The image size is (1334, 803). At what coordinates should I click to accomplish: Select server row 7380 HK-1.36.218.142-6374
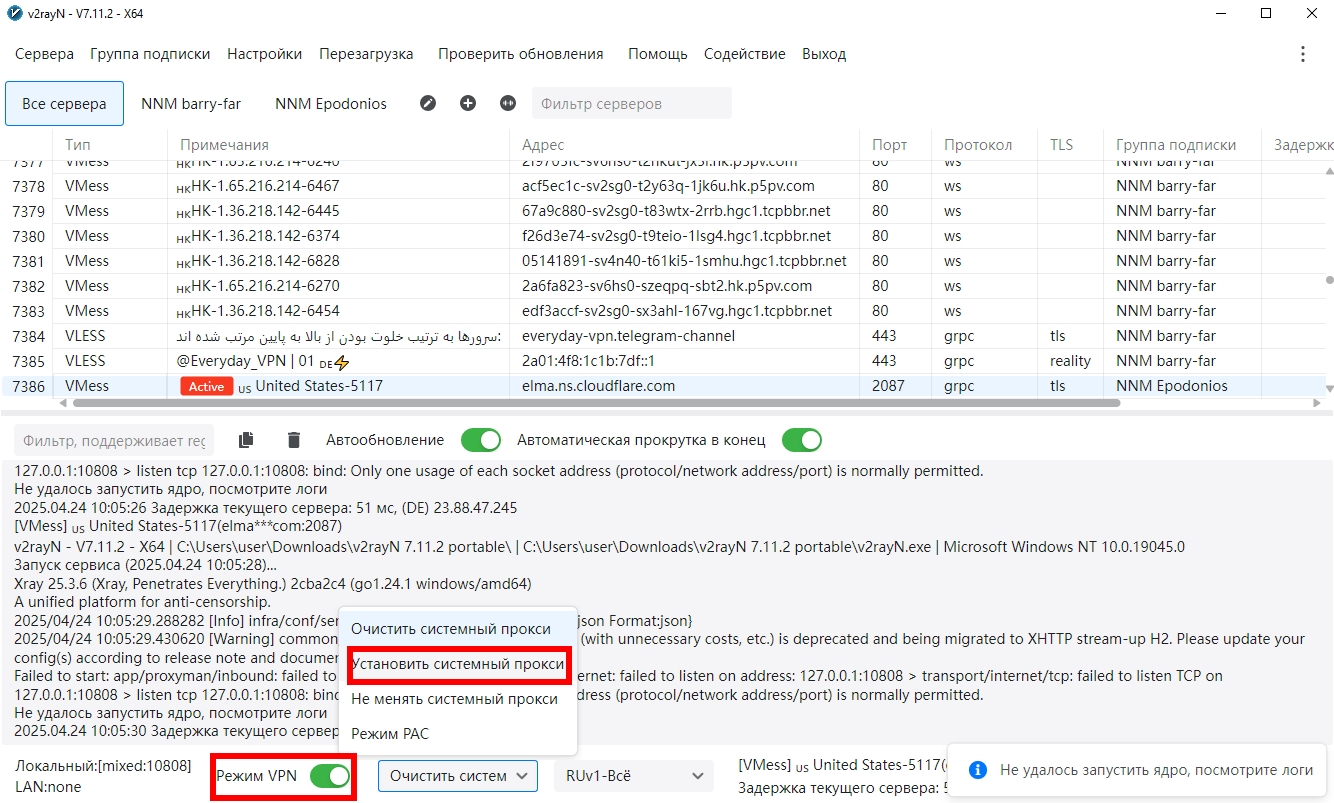click(x=663, y=236)
